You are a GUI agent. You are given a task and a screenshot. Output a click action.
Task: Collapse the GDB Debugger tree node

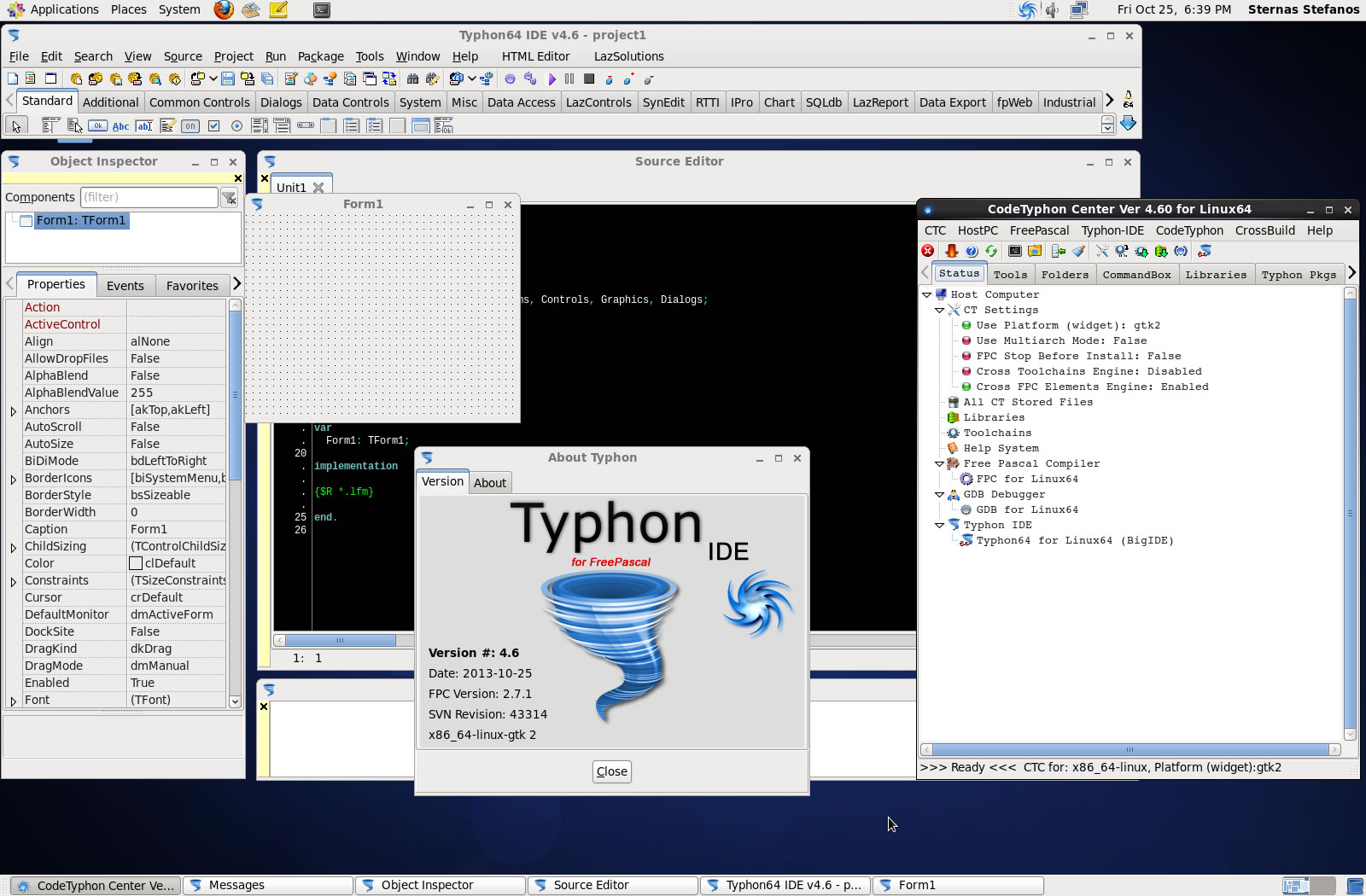[939, 494]
